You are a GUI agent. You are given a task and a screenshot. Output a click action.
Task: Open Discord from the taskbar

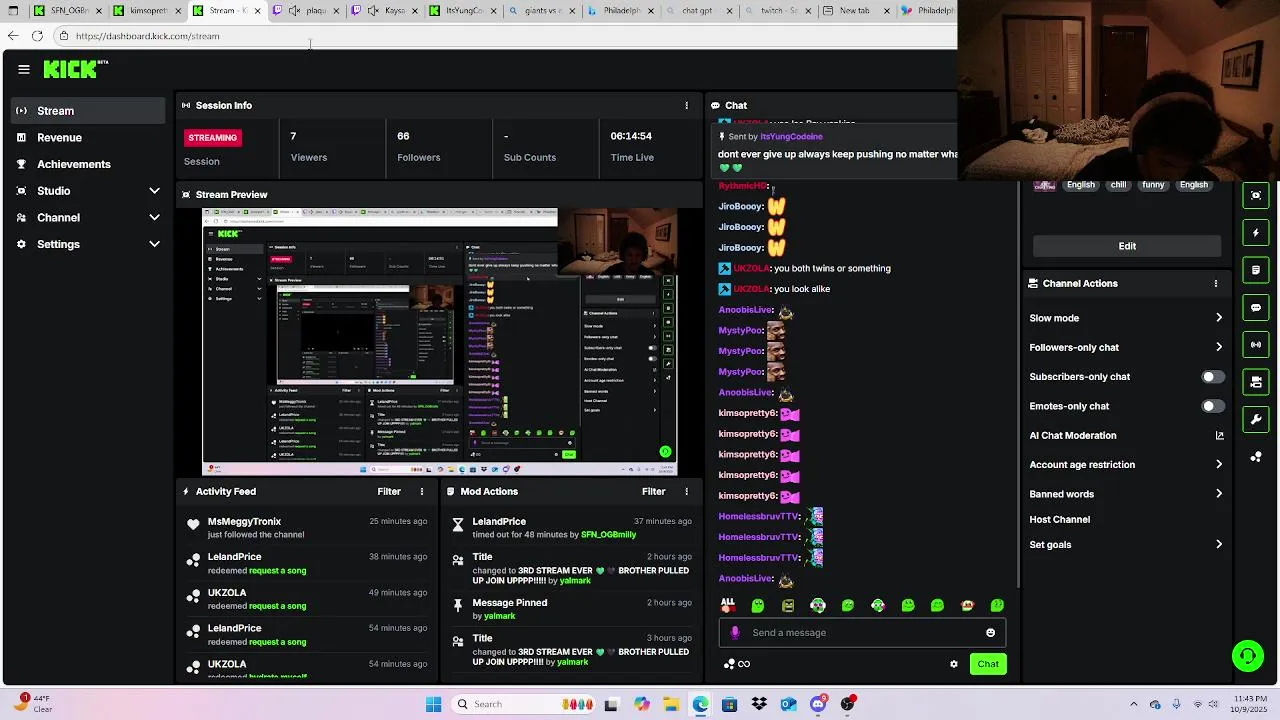click(818, 704)
